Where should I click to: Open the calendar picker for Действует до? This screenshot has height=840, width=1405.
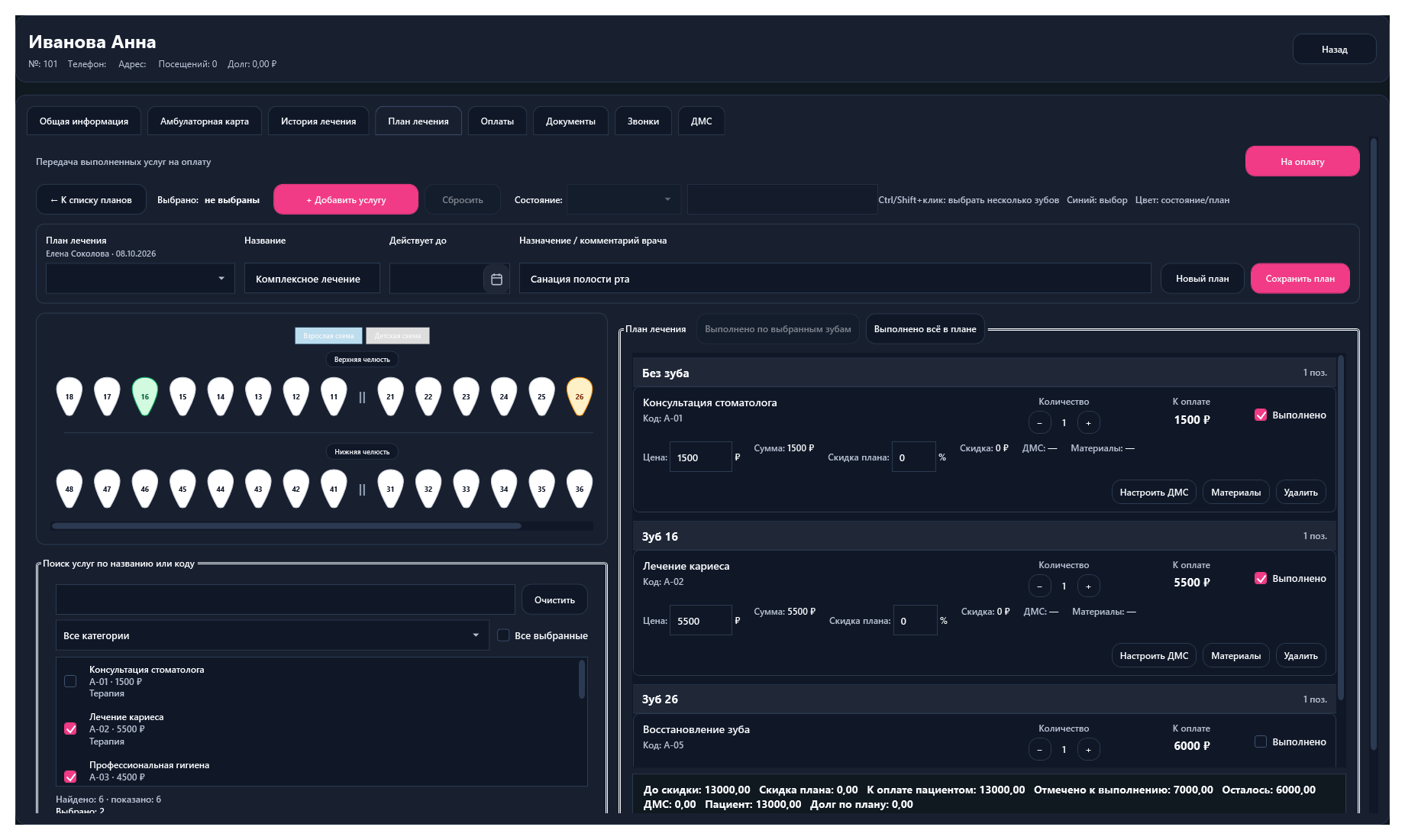[496, 279]
